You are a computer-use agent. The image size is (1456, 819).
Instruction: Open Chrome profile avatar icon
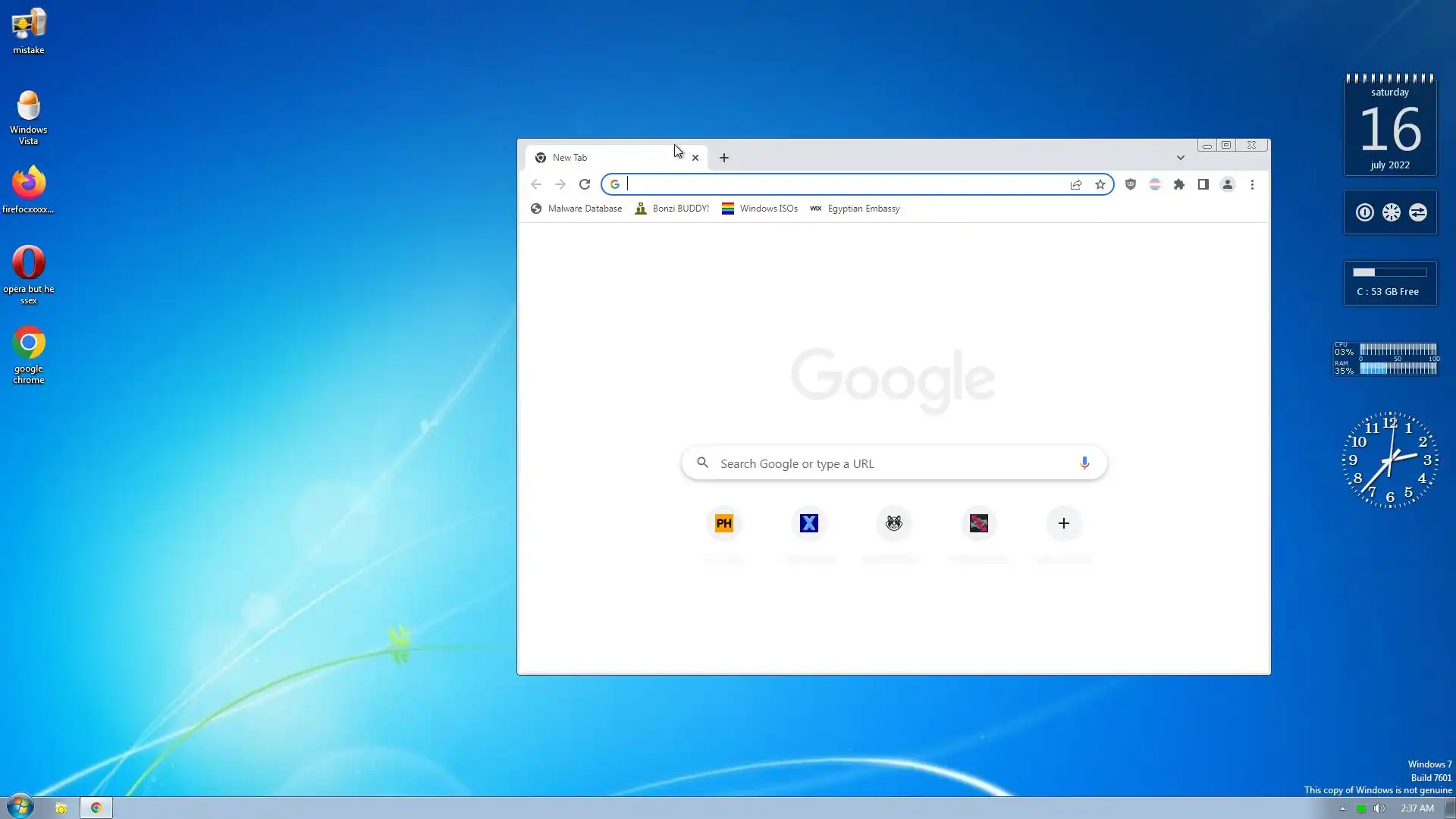pos(1227,184)
